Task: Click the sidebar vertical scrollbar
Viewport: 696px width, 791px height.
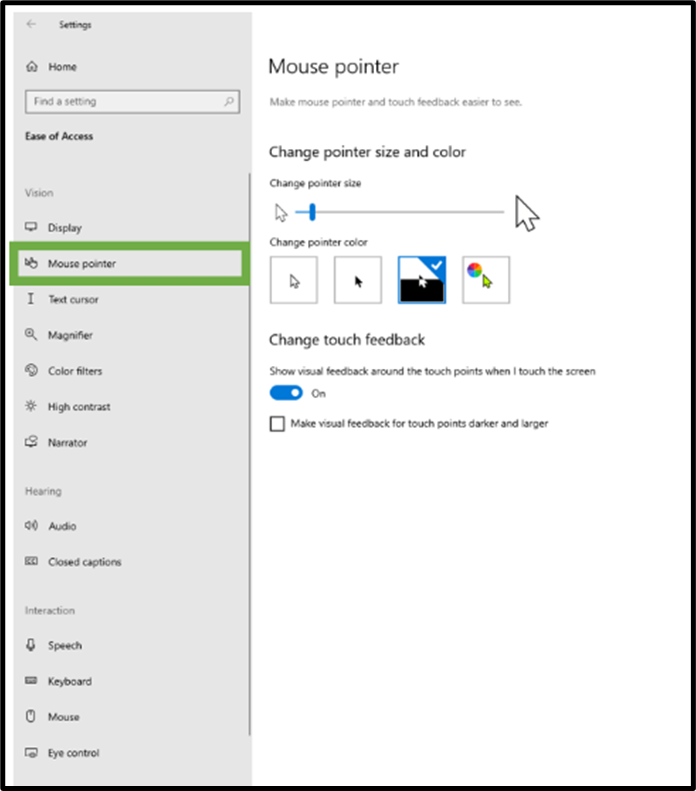Action: [x=249, y=454]
